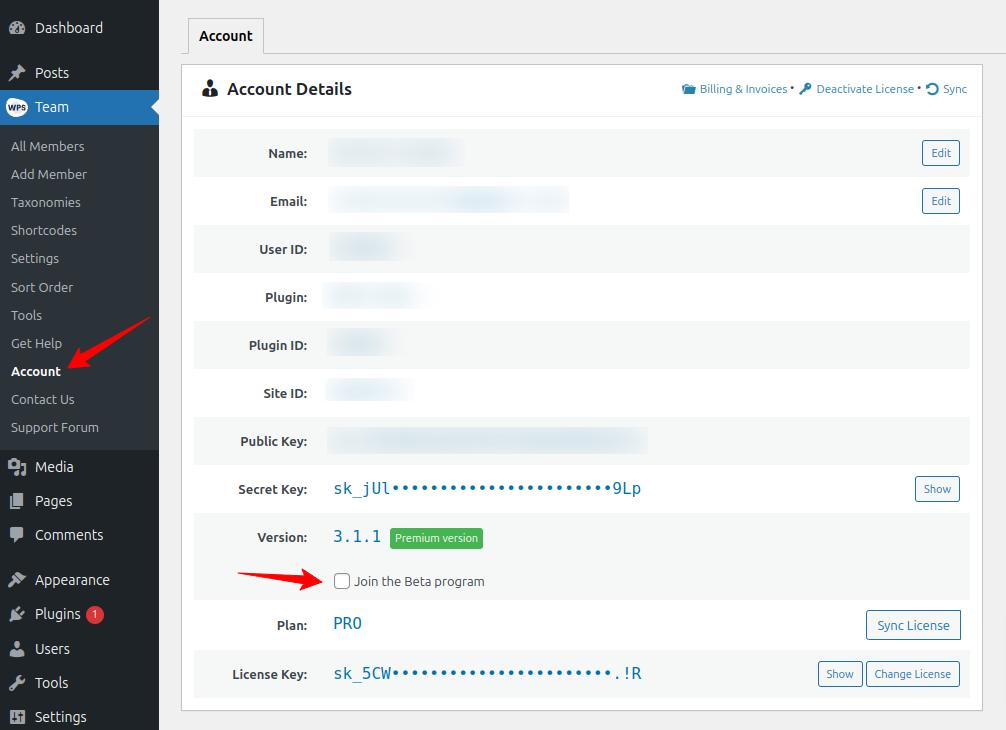
Task: Click the Comments speech-bubble icon
Action: click(19, 534)
